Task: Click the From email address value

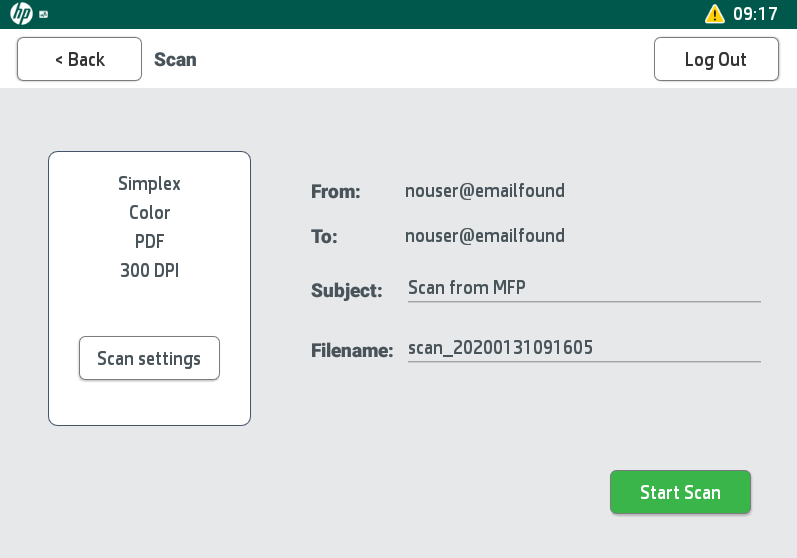Action: point(484,190)
